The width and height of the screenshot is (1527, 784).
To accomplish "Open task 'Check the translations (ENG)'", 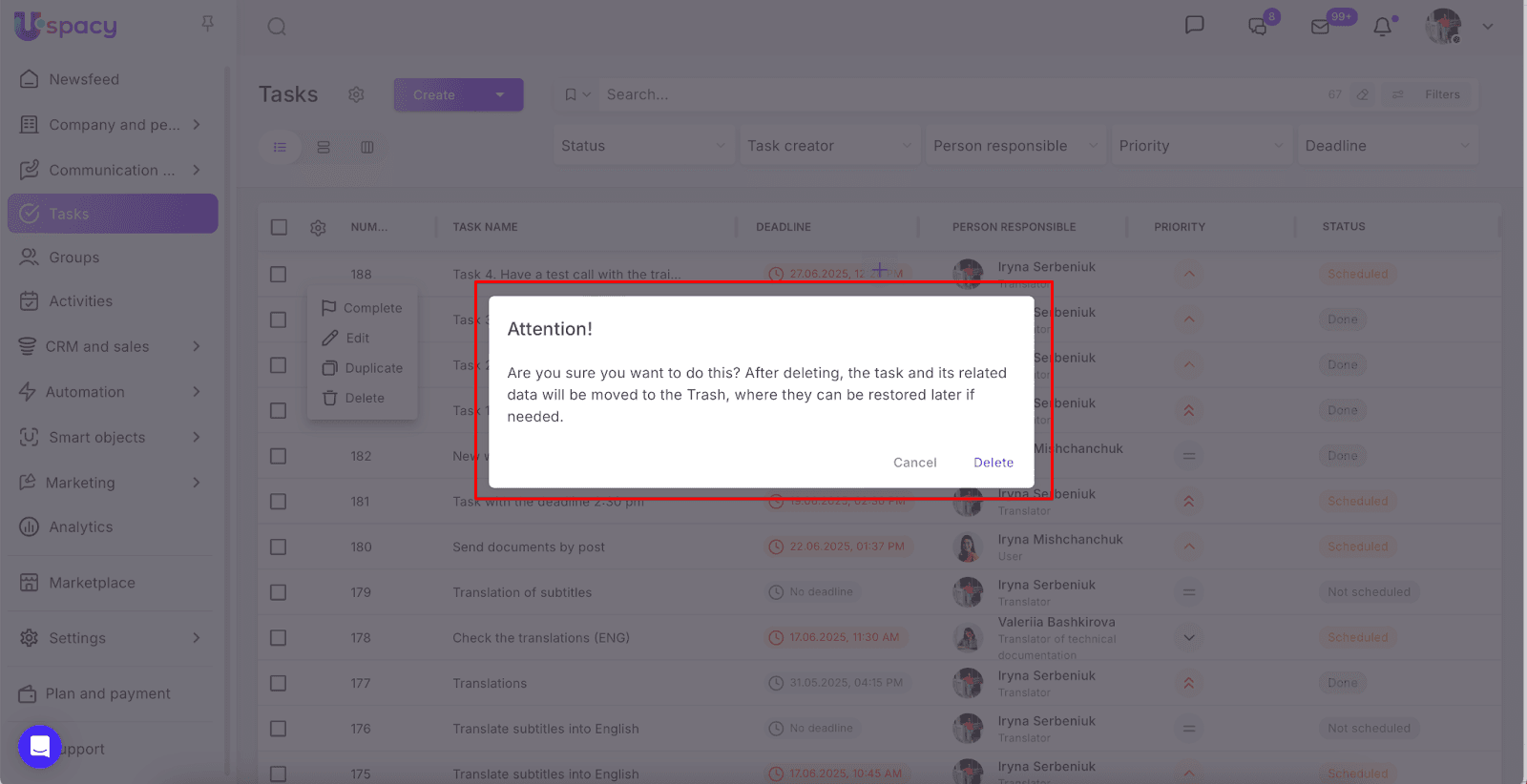I will [541, 638].
